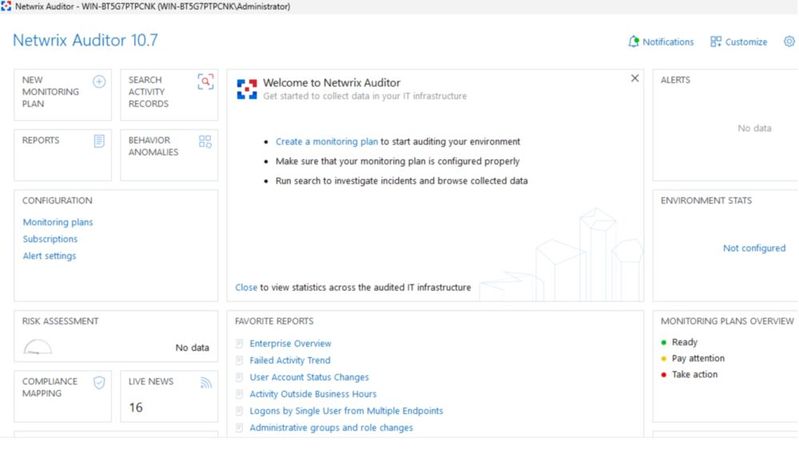Click the Take action status label

pos(695,375)
